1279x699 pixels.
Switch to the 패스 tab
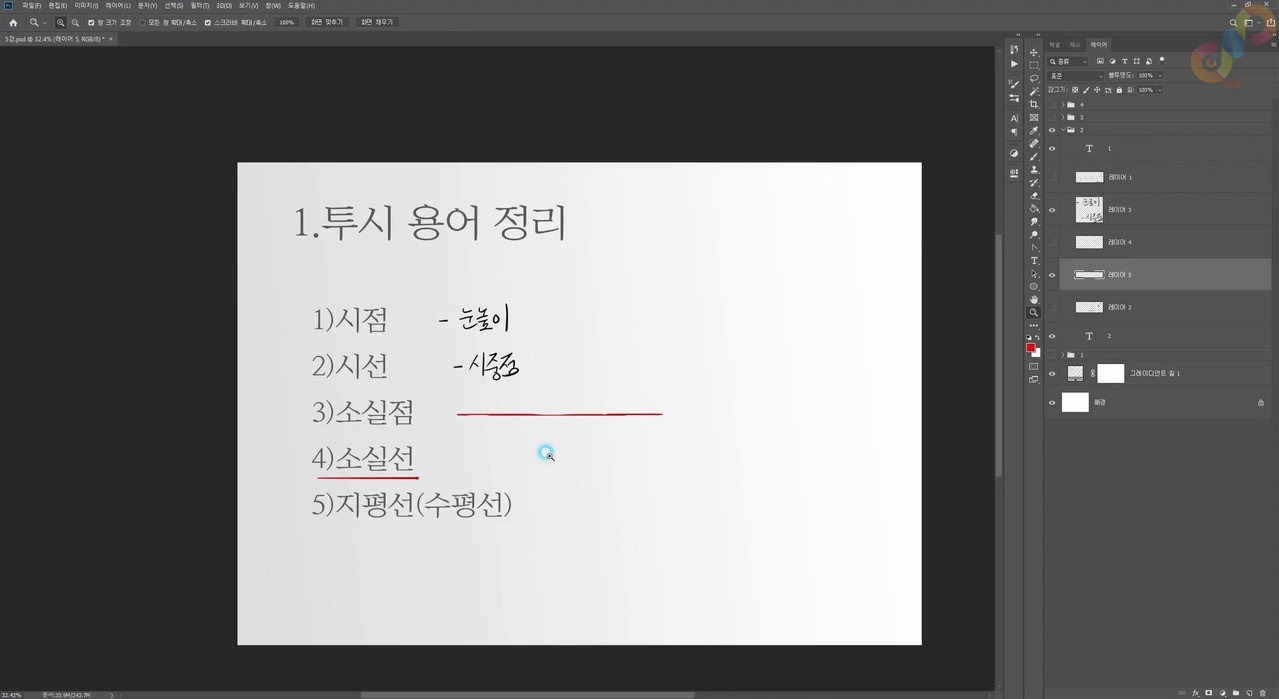tap(1075, 45)
